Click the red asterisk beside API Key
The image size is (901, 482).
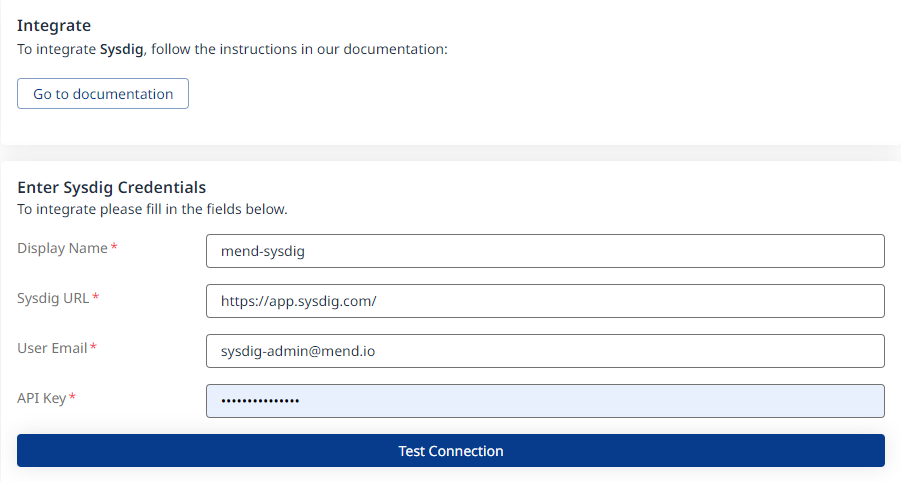73,398
